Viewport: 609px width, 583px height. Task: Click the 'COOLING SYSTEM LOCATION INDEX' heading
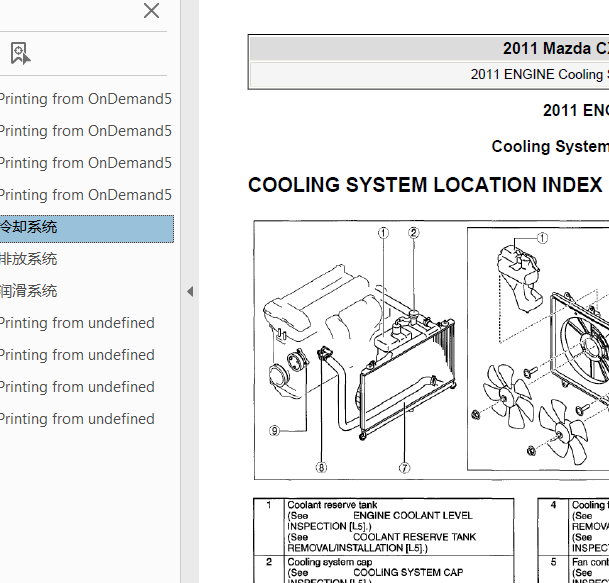point(425,185)
